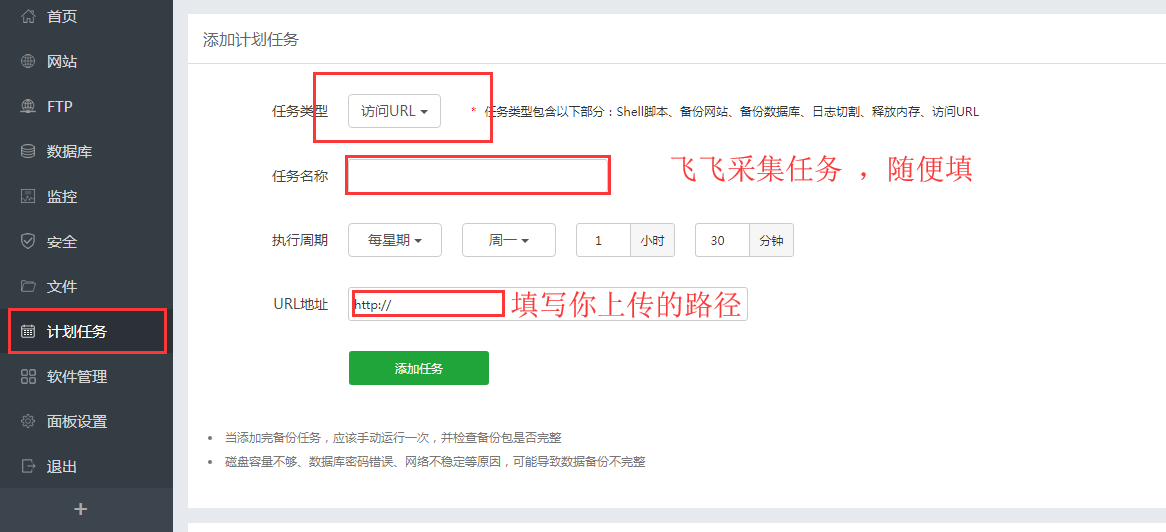Open the 访问URL task type dropdown
This screenshot has width=1166, height=532.
(x=394, y=111)
